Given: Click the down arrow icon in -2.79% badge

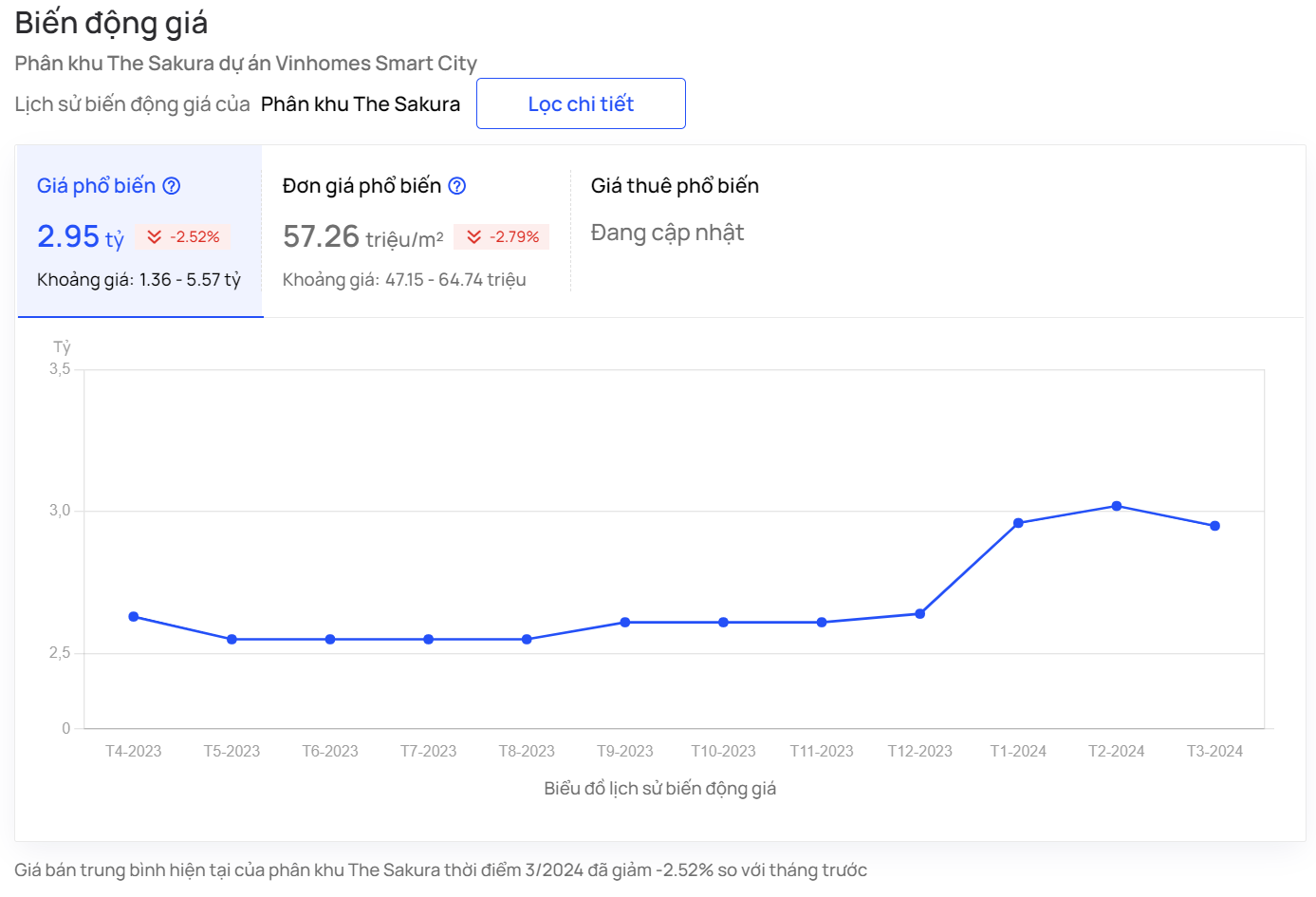Looking at the screenshot, I should [474, 236].
